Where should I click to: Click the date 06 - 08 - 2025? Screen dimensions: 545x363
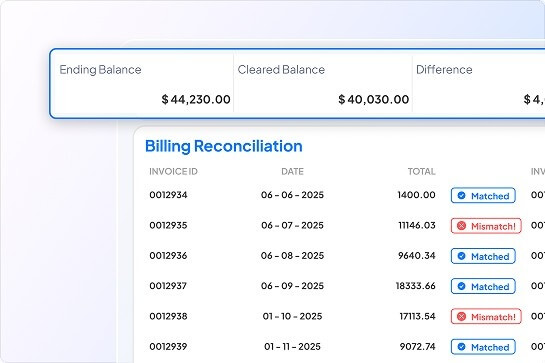click(x=292, y=256)
